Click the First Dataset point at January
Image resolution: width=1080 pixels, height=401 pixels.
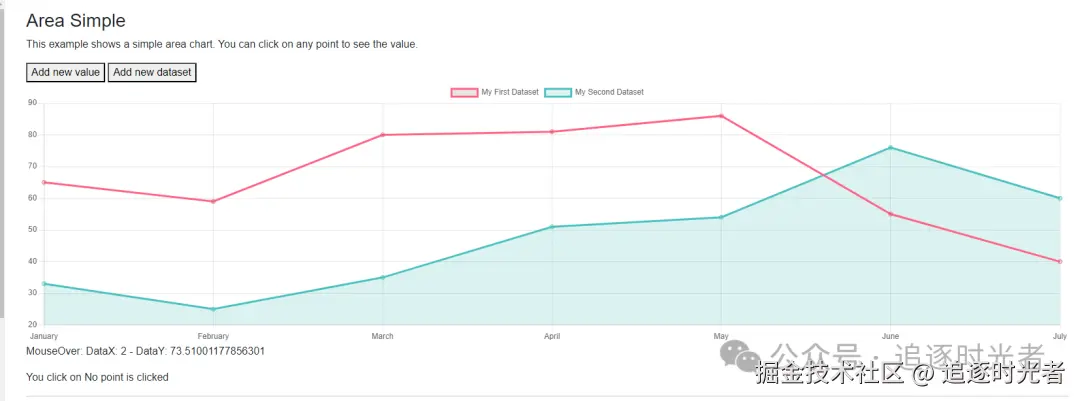pyautogui.click(x=44, y=182)
